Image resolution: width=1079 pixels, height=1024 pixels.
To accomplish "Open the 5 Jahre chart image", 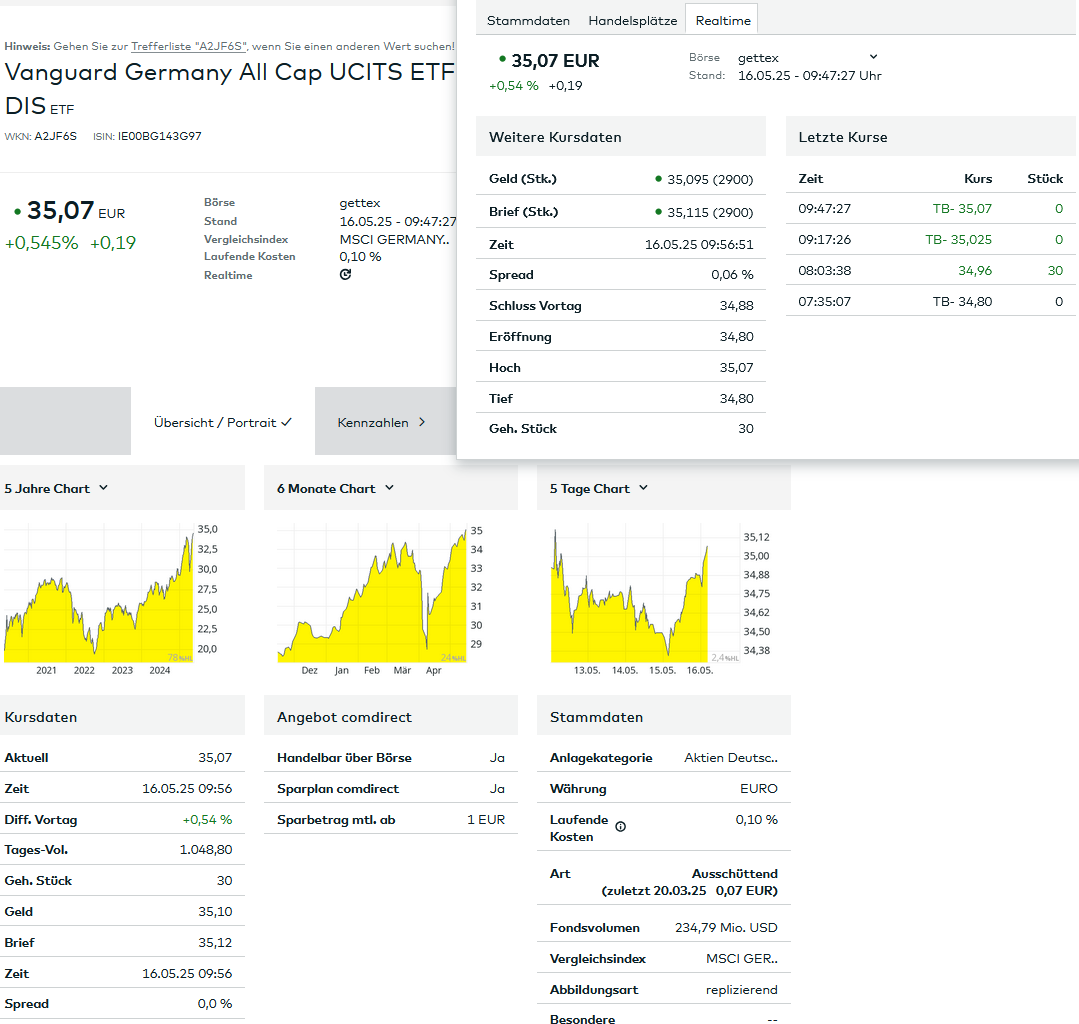I will click(x=111, y=599).
